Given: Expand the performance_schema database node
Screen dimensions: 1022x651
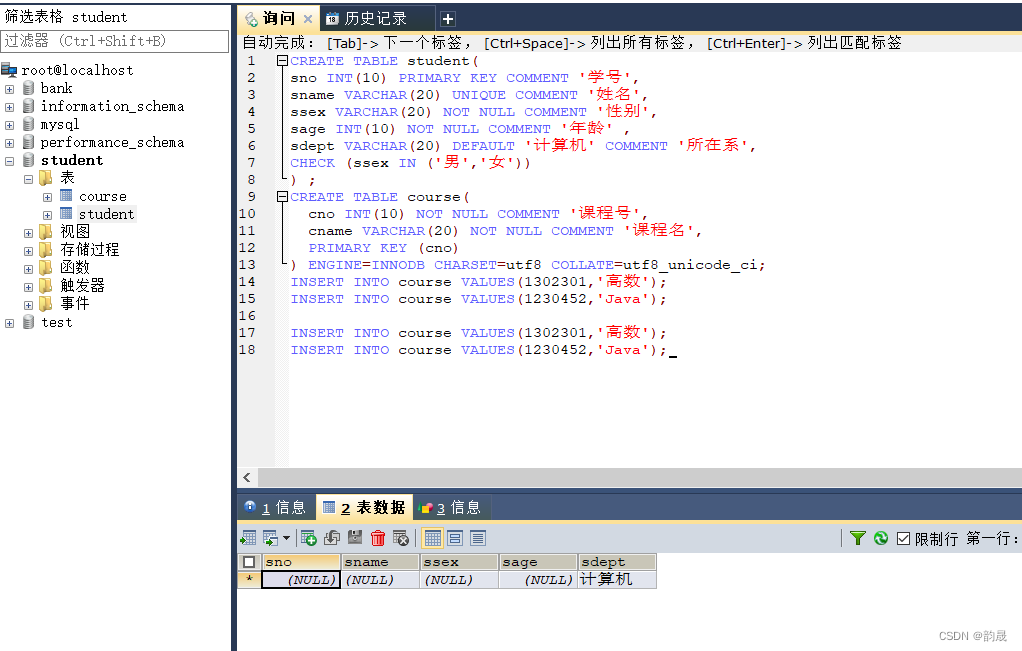Looking at the screenshot, I should click(10, 143).
